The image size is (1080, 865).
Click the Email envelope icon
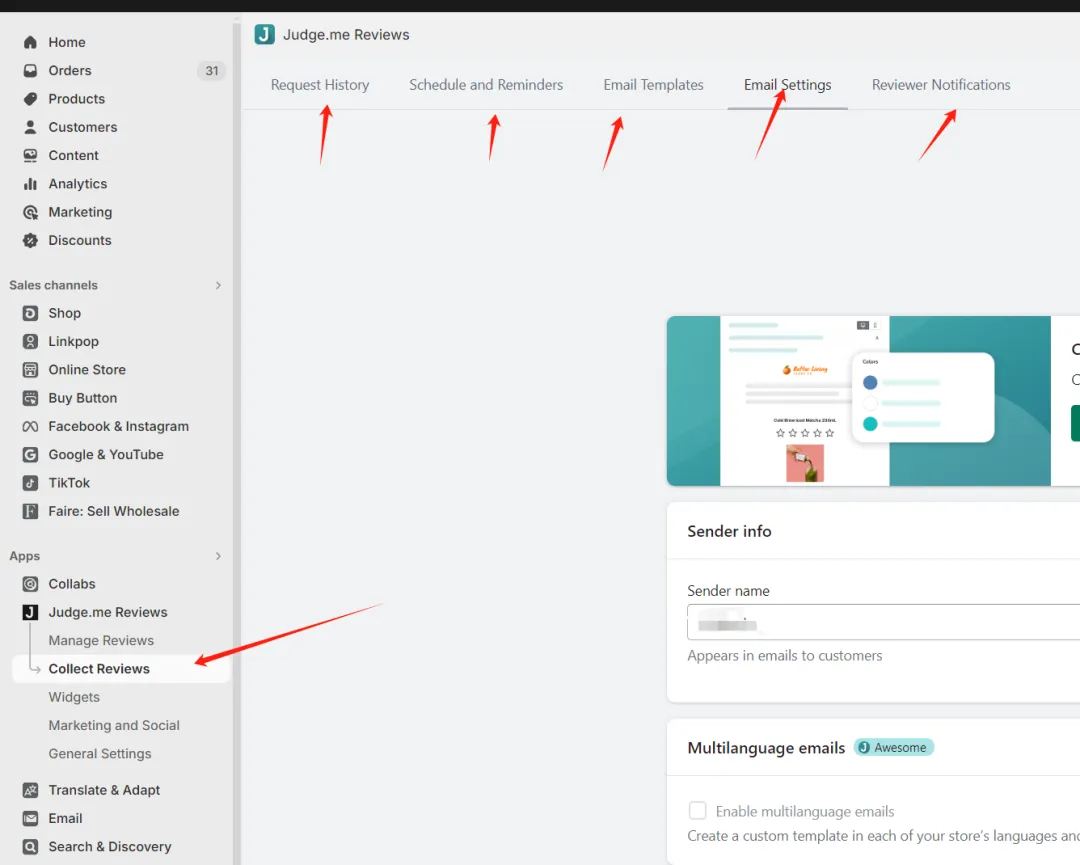click(x=30, y=818)
